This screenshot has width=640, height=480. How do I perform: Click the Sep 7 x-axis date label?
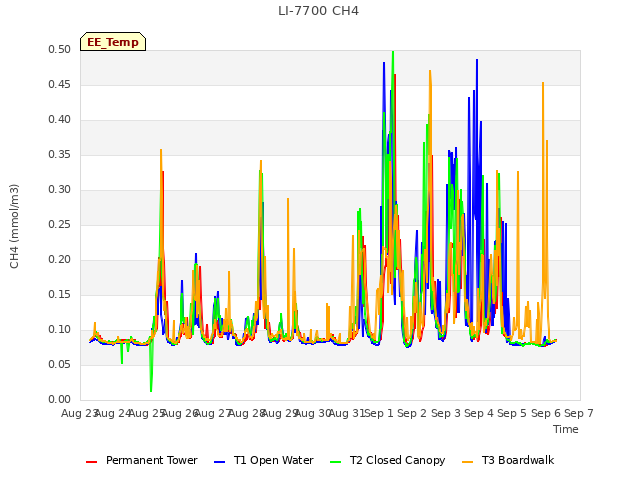(579, 413)
